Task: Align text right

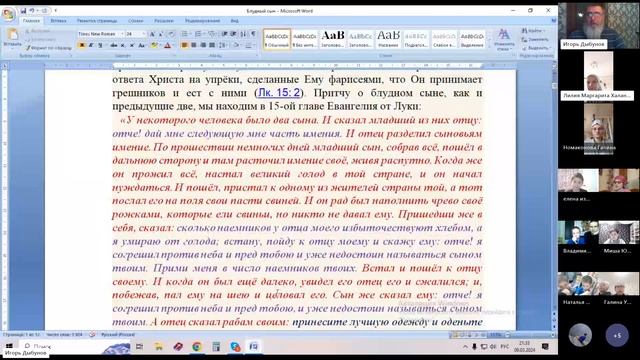Action: [203, 45]
